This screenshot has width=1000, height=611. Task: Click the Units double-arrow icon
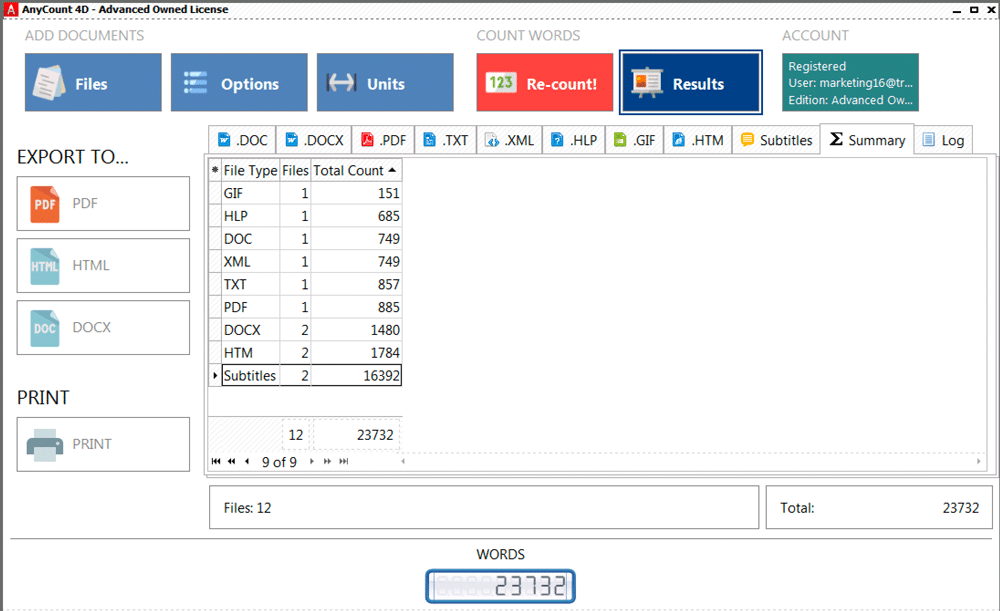pyautogui.click(x=341, y=83)
